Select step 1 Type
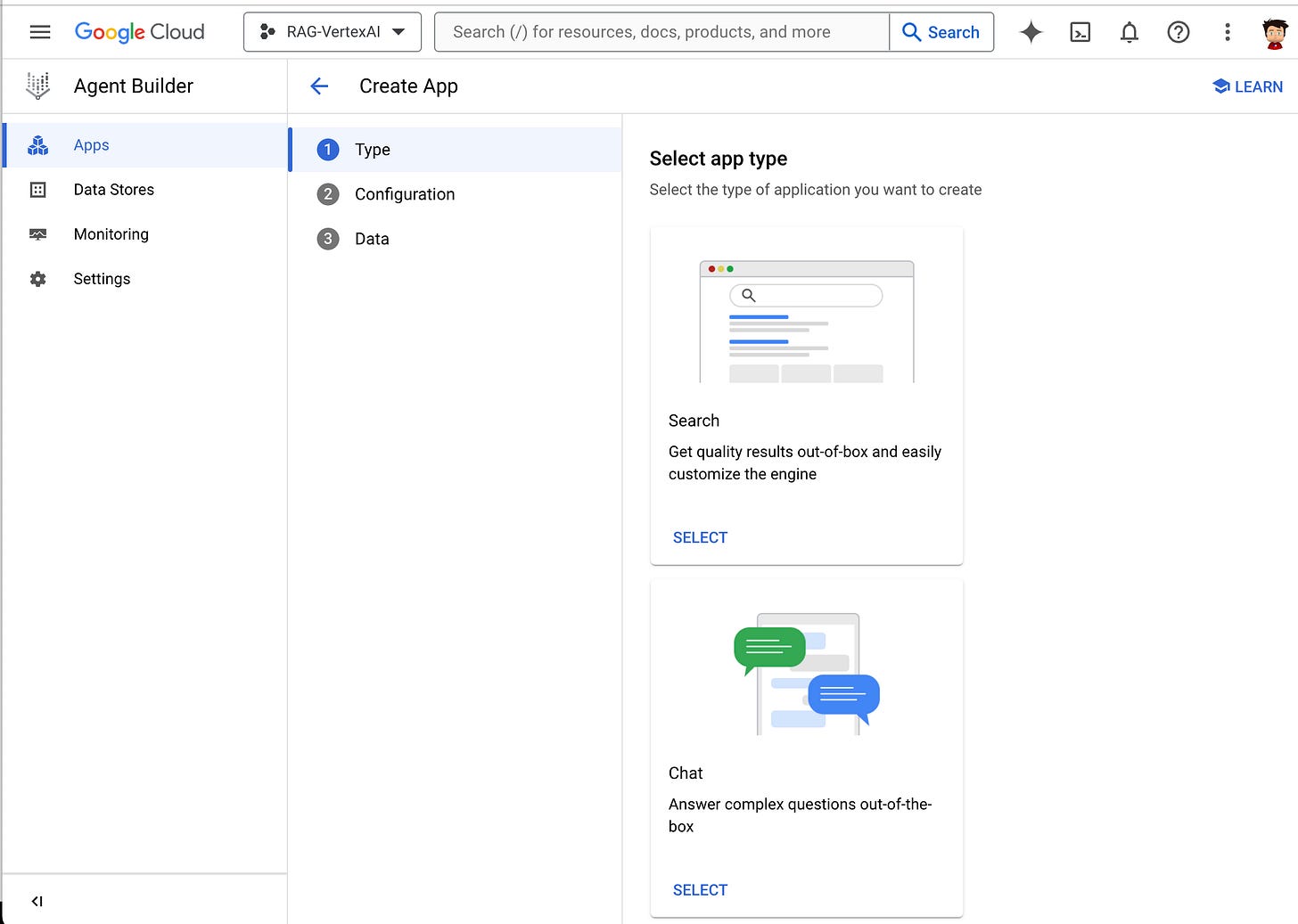Viewport: 1298px width, 924px height. click(456, 150)
